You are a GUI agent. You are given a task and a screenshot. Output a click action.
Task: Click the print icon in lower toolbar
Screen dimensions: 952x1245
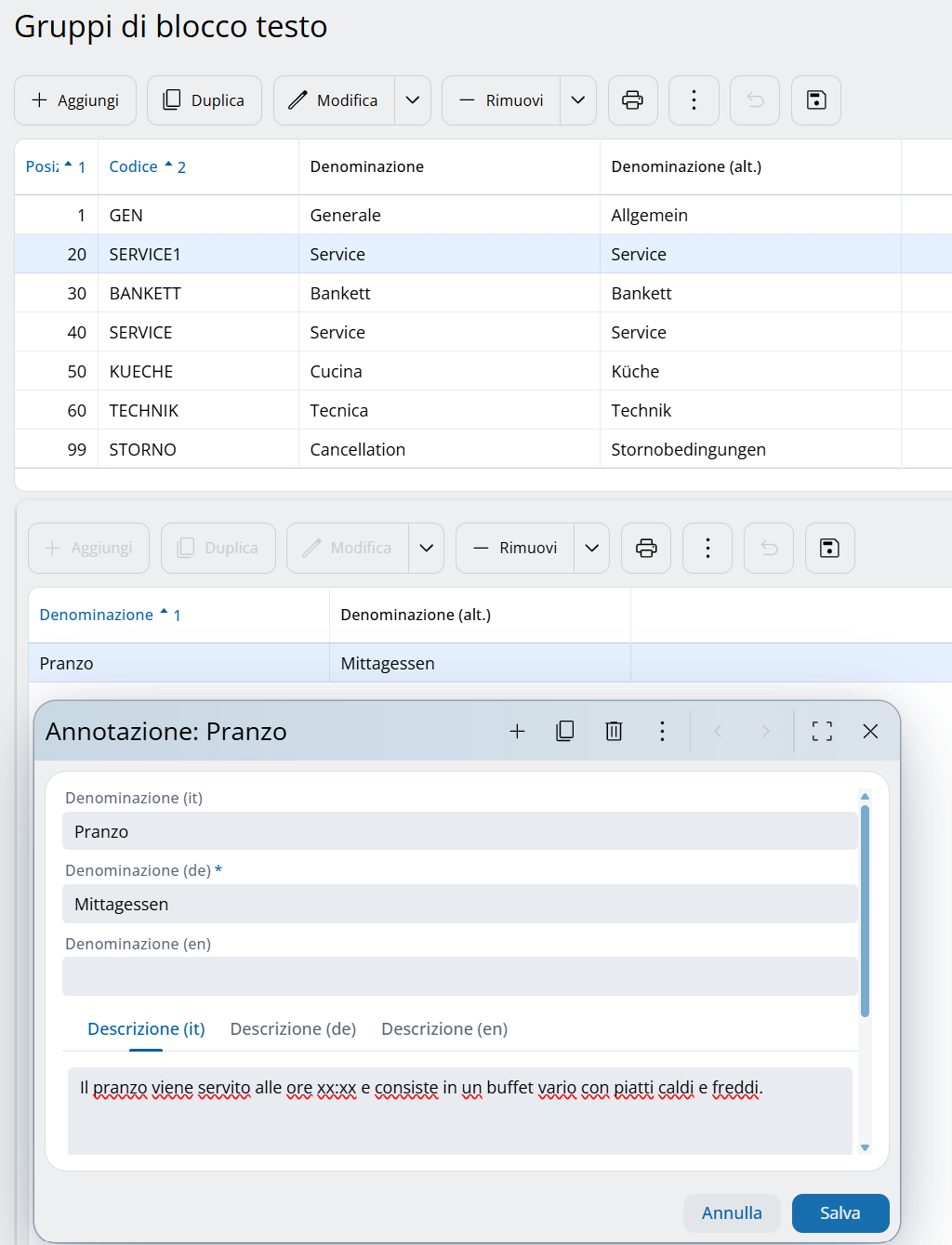[646, 549]
